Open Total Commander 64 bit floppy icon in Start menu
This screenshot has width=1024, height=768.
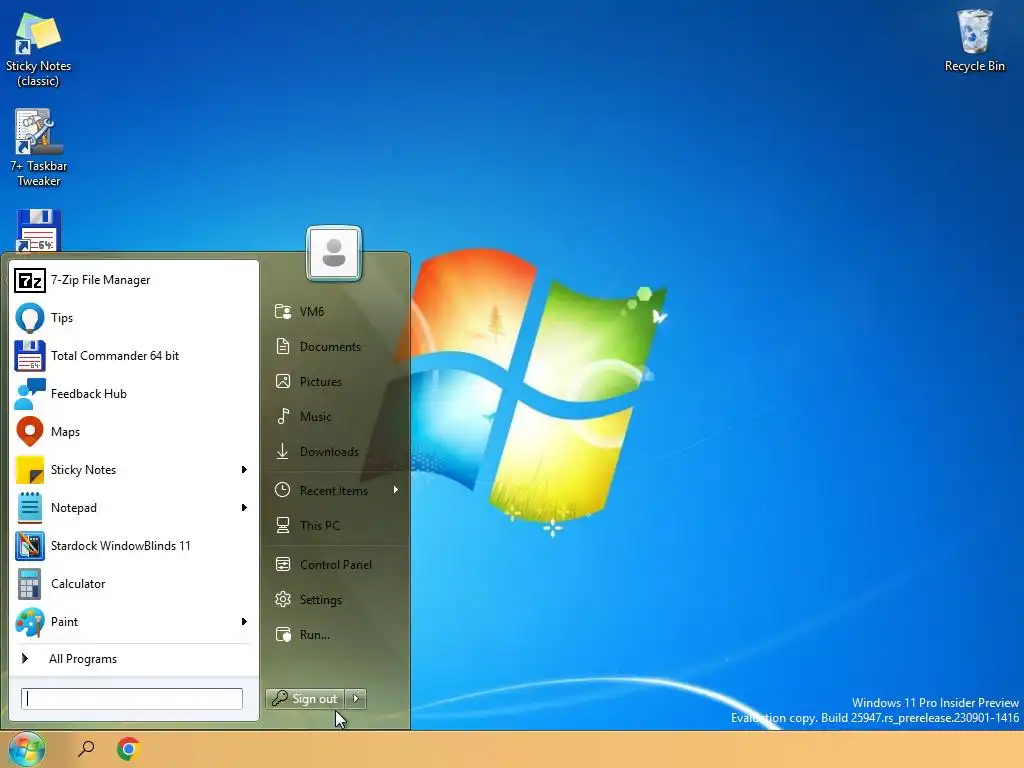click(x=29, y=356)
